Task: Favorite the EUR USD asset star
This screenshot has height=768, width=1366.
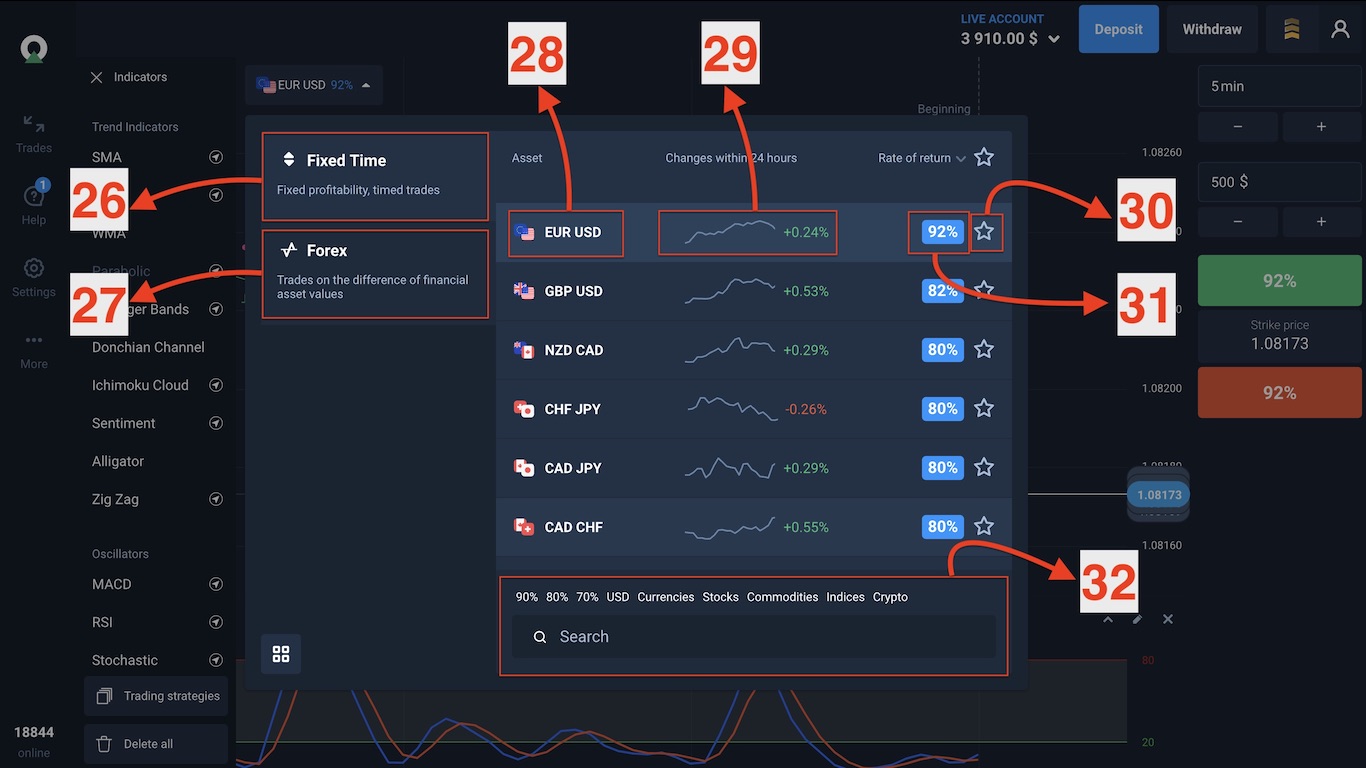Action: click(984, 232)
